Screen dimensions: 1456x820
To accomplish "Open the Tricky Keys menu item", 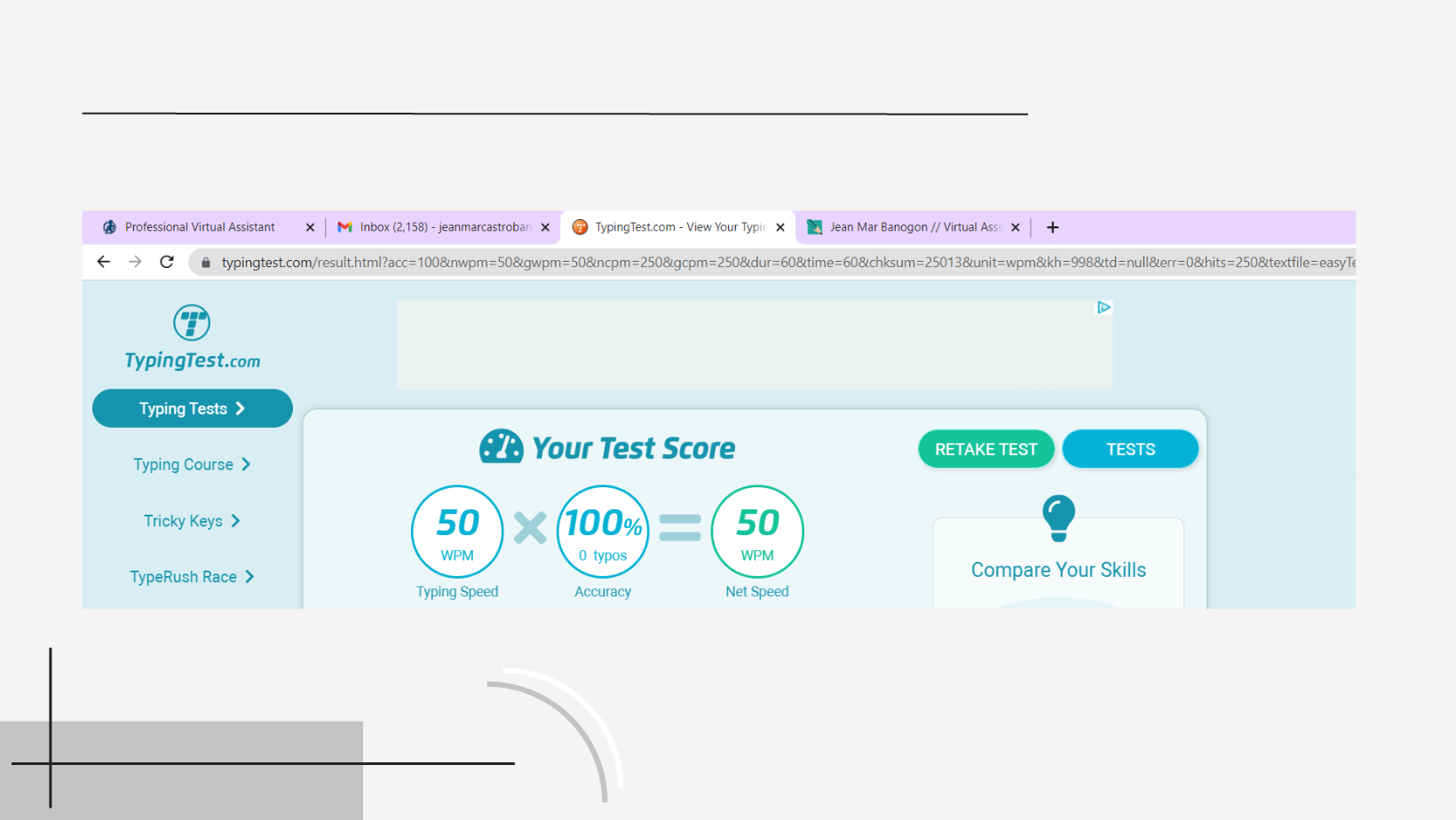I will [193, 521].
